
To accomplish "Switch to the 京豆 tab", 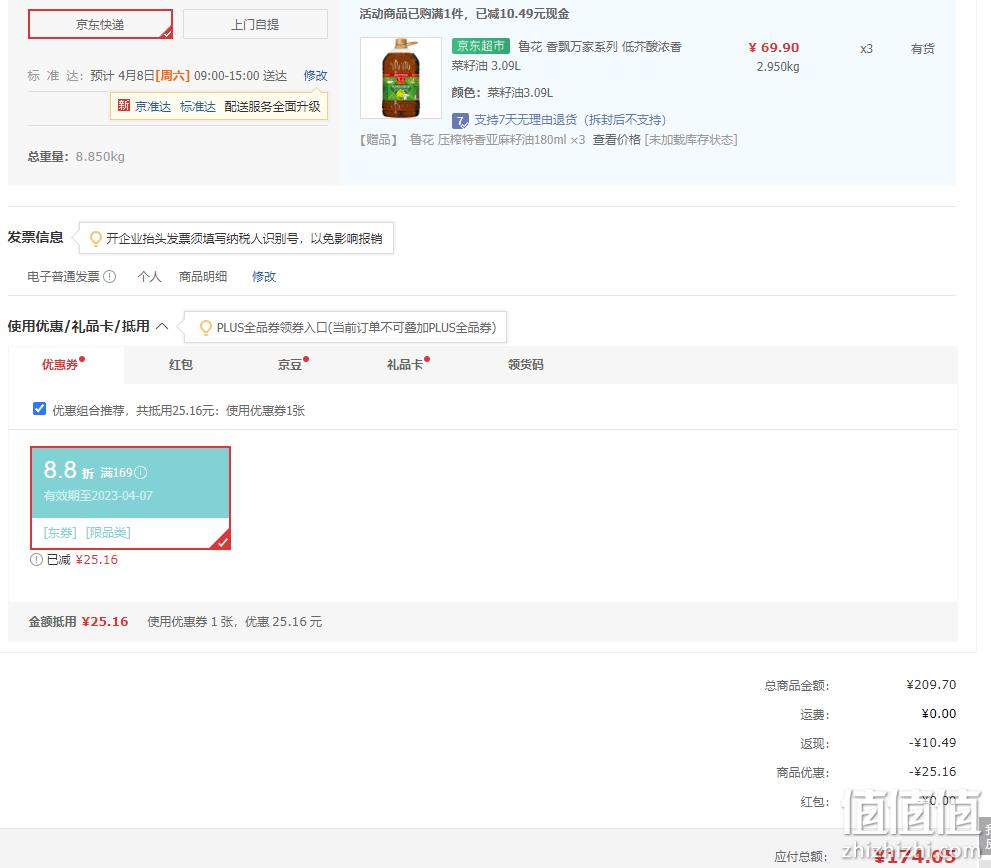I will [x=290, y=364].
